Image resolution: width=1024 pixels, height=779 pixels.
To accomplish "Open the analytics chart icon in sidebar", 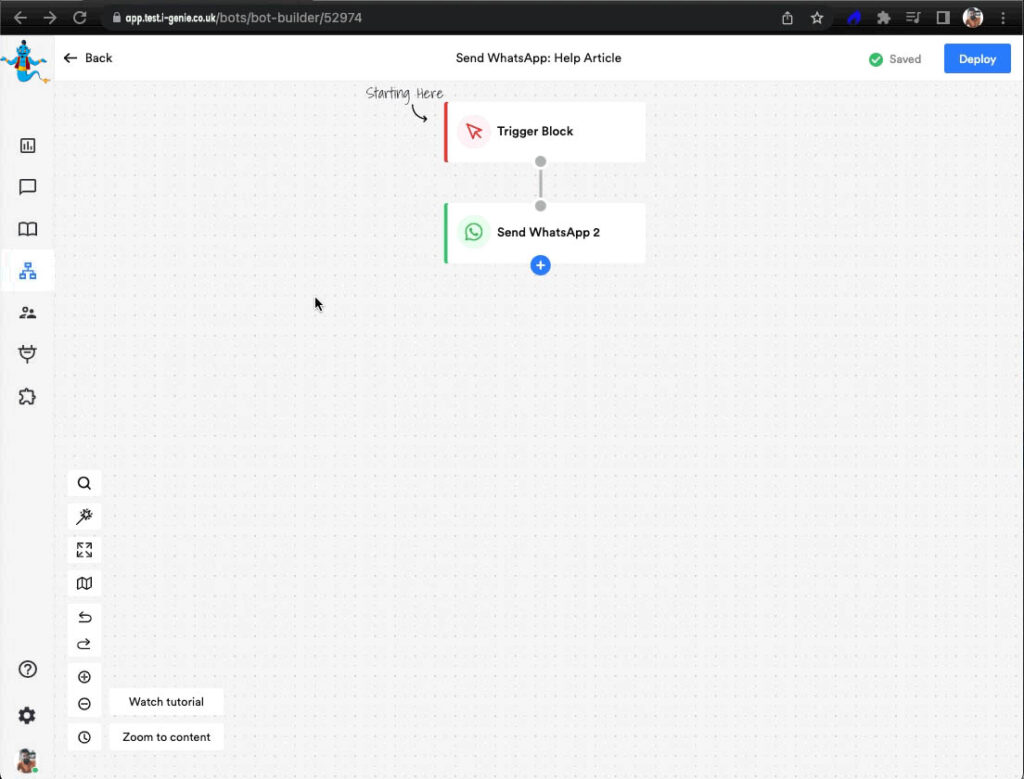I will 28,146.
